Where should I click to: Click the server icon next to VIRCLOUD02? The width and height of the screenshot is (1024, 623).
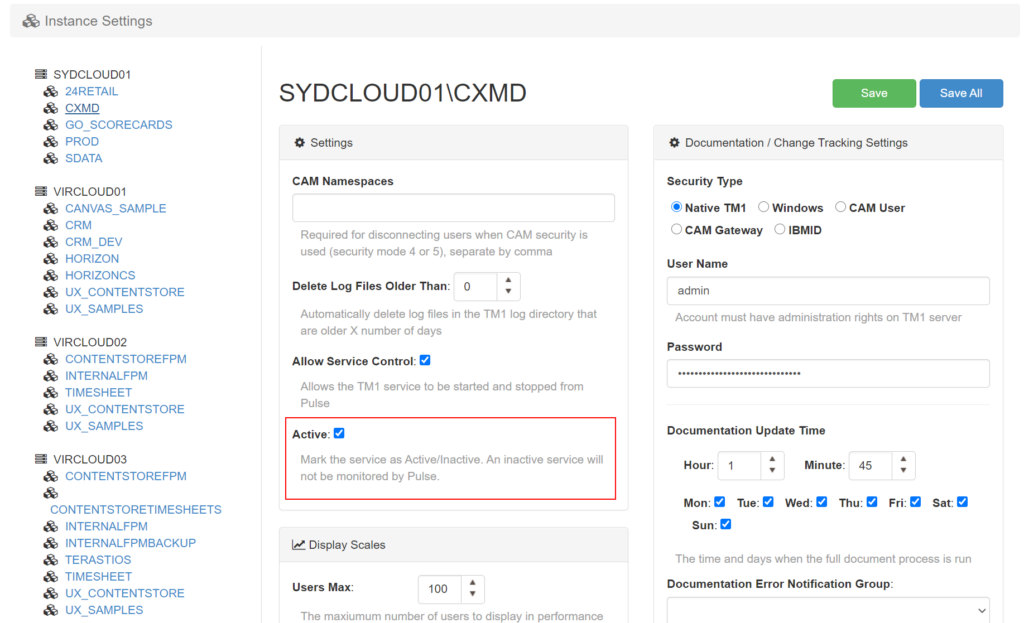point(41,342)
